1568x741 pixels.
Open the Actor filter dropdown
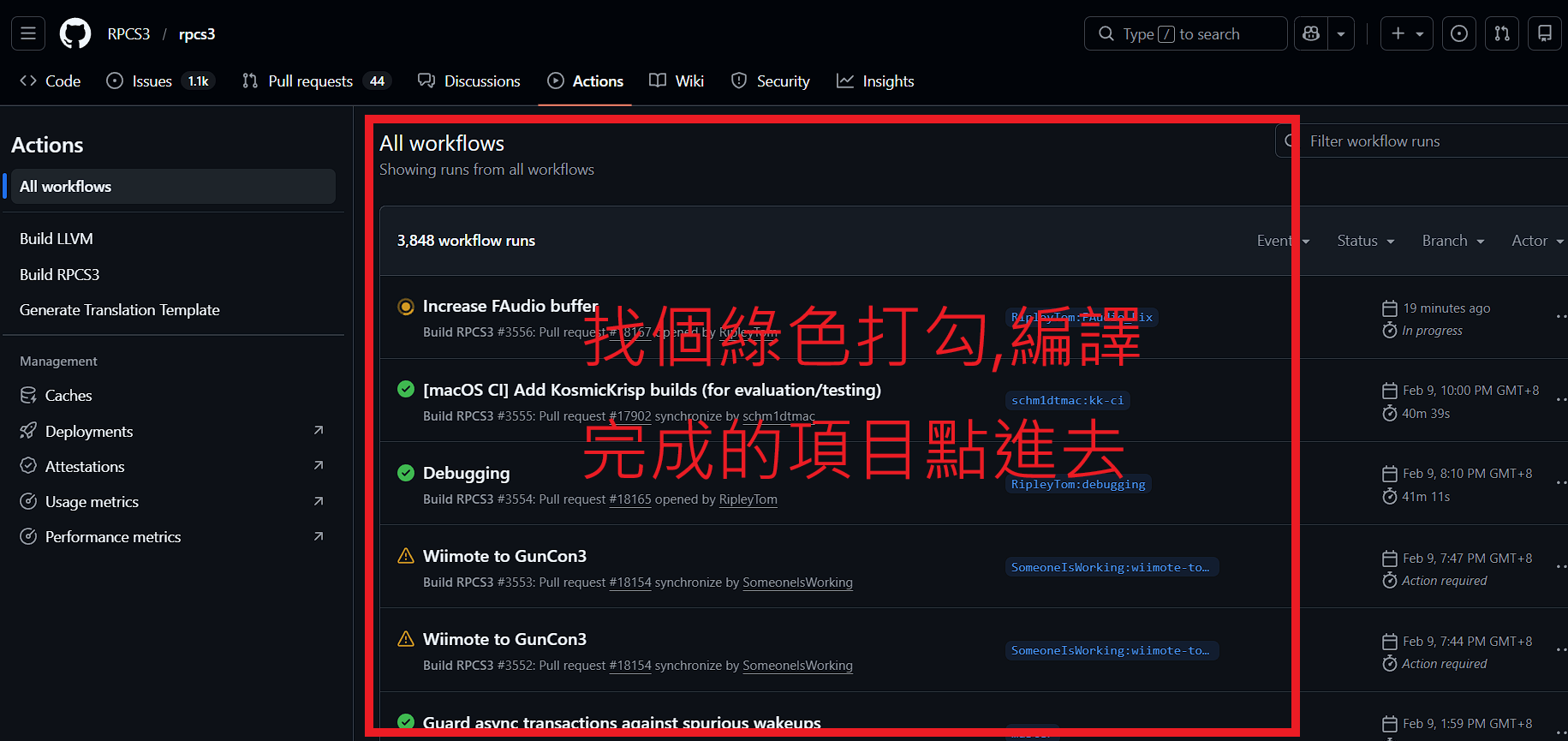coord(1536,241)
